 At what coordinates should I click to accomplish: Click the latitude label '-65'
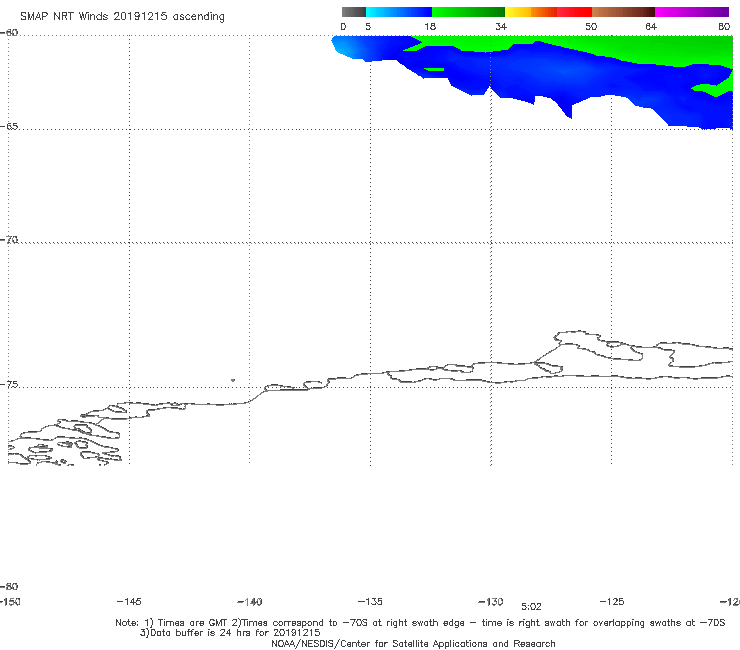tap(9, 126)
